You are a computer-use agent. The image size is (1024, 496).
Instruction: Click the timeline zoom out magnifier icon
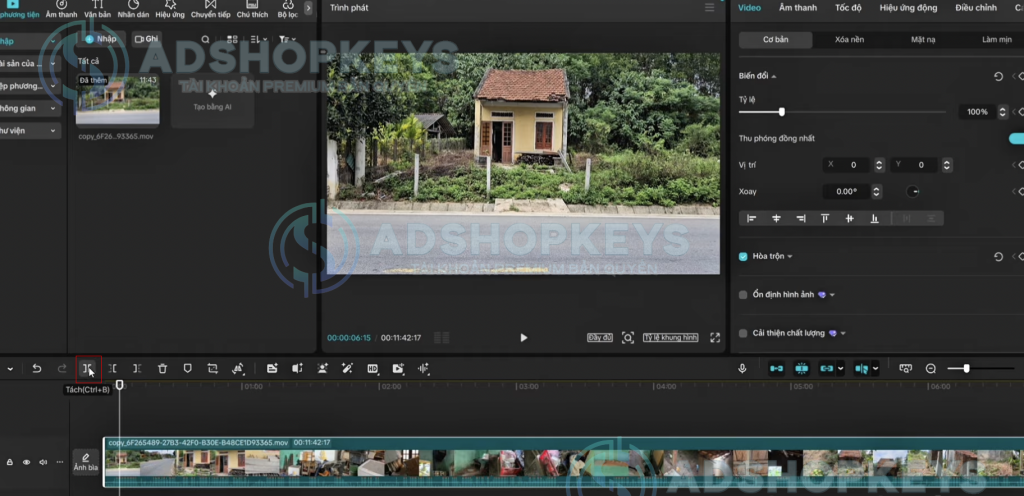(x=931, y=369)
